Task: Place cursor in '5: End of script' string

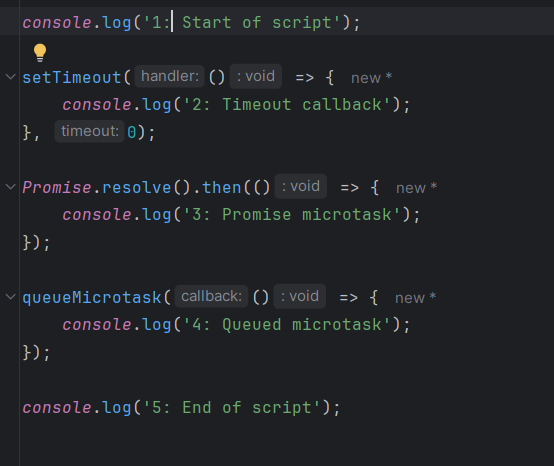Action: click(232, 407)
